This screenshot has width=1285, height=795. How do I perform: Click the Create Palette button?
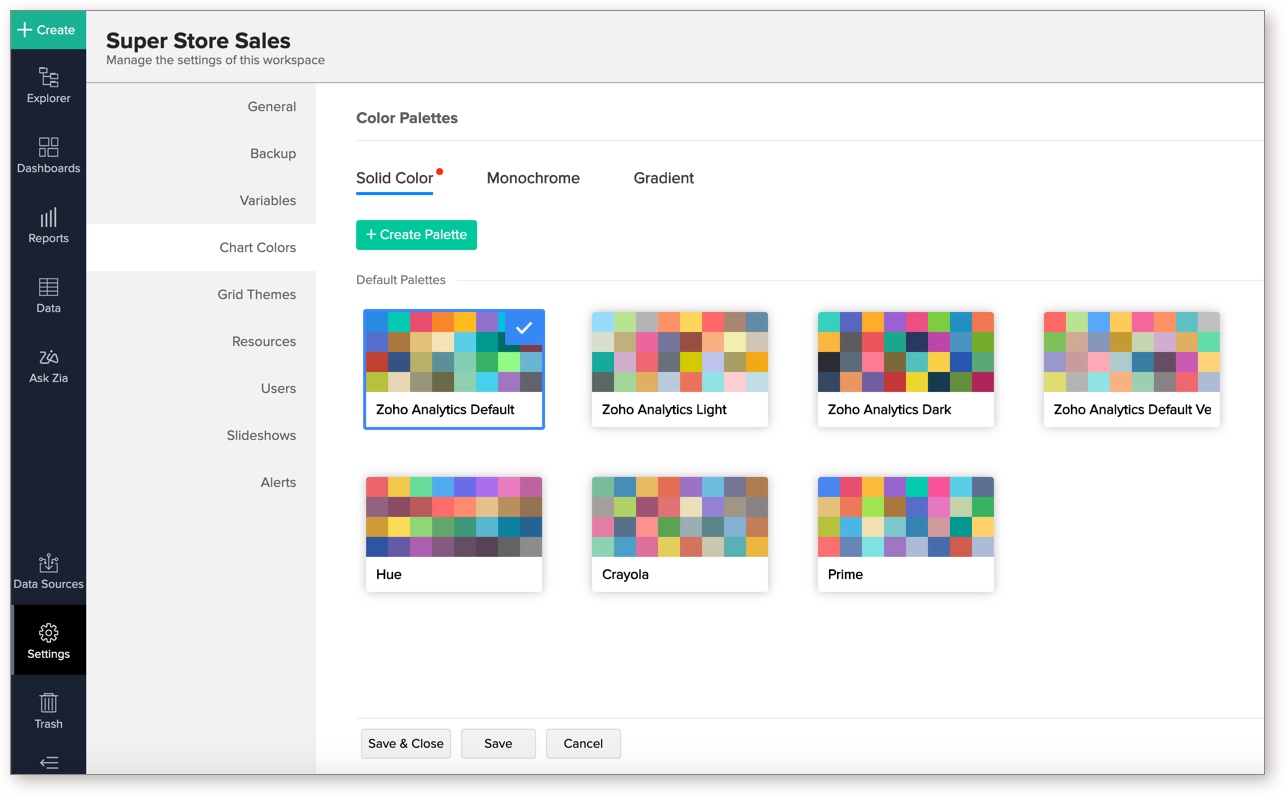(x=416, y=234)
